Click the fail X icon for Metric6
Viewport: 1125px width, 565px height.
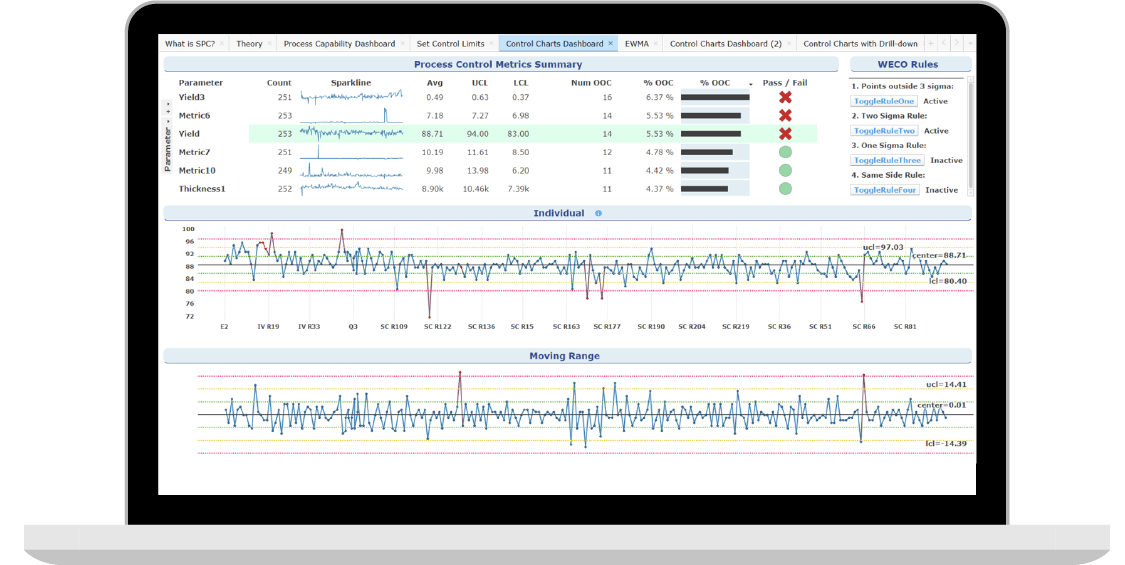tap(785, 116)
